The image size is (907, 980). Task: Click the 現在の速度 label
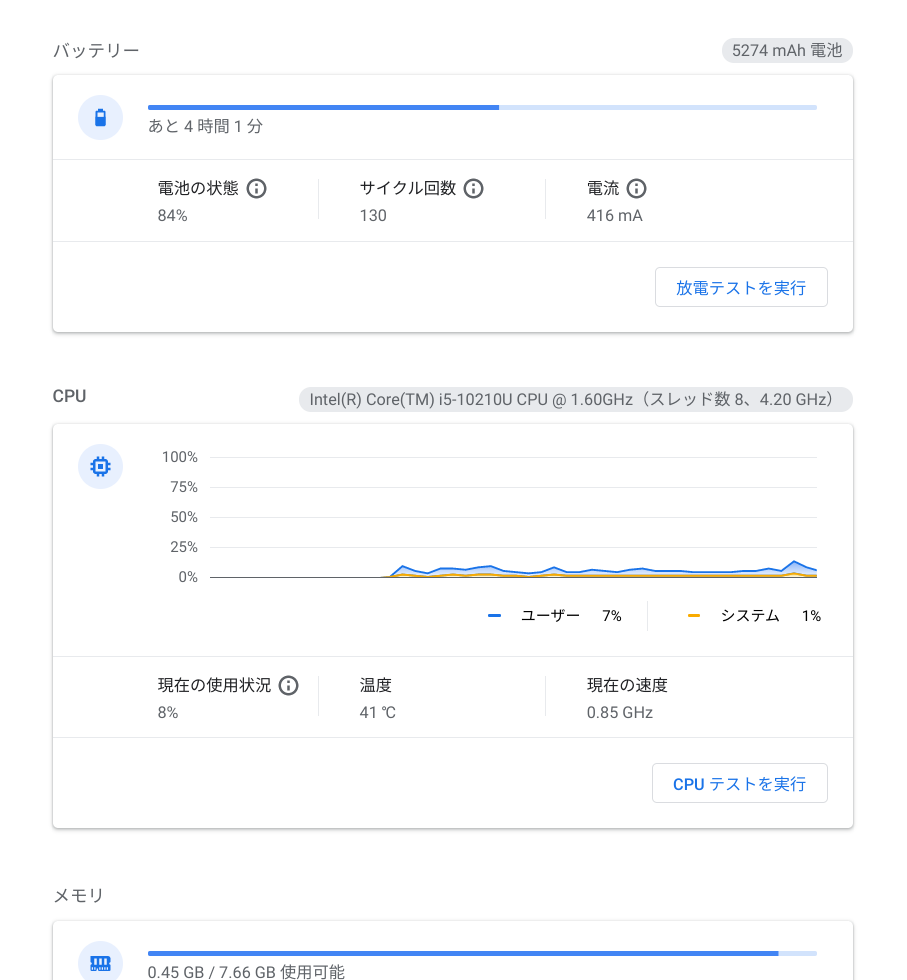click(627, 686)
